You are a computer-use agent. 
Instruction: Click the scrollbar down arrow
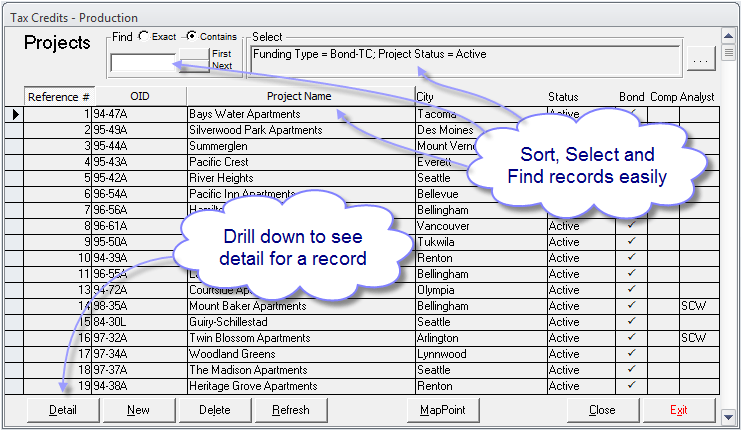pyautogui.click(x=728, y=417)
